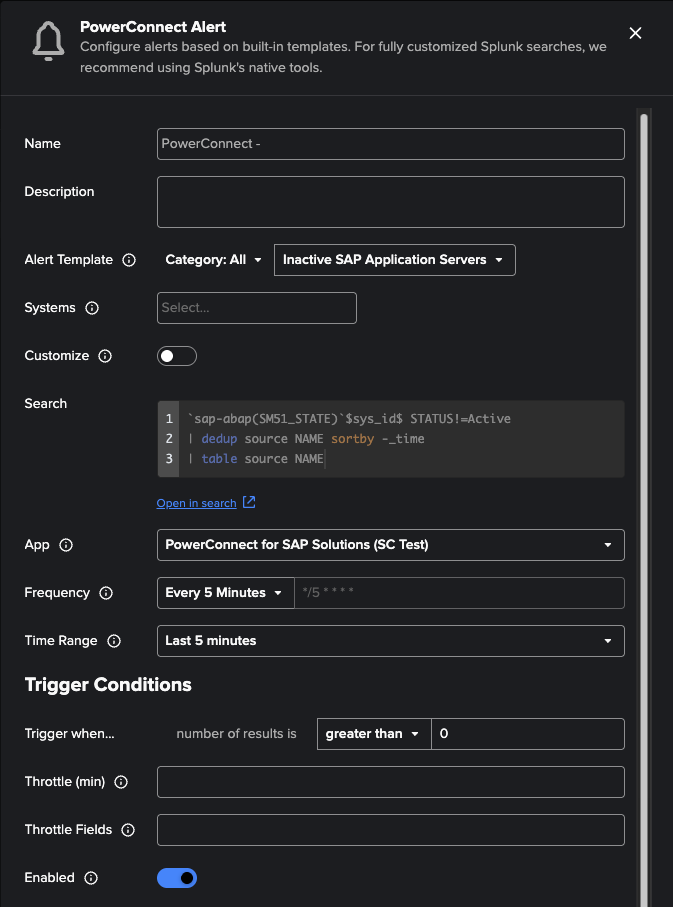Turn on the Customize toggle
Viewport: 673px width, 907px height.
(x=177, y=356)
